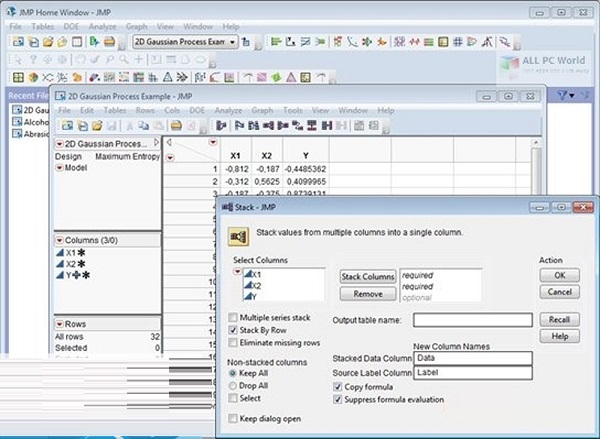Open Cols menu in data table window
Screen dimensions: 600x439
[172, 110]
